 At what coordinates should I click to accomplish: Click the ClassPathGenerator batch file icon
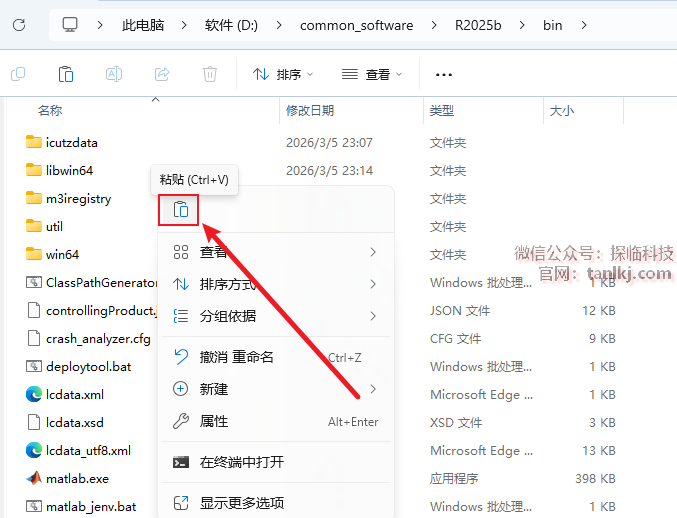tap(34, 282)
